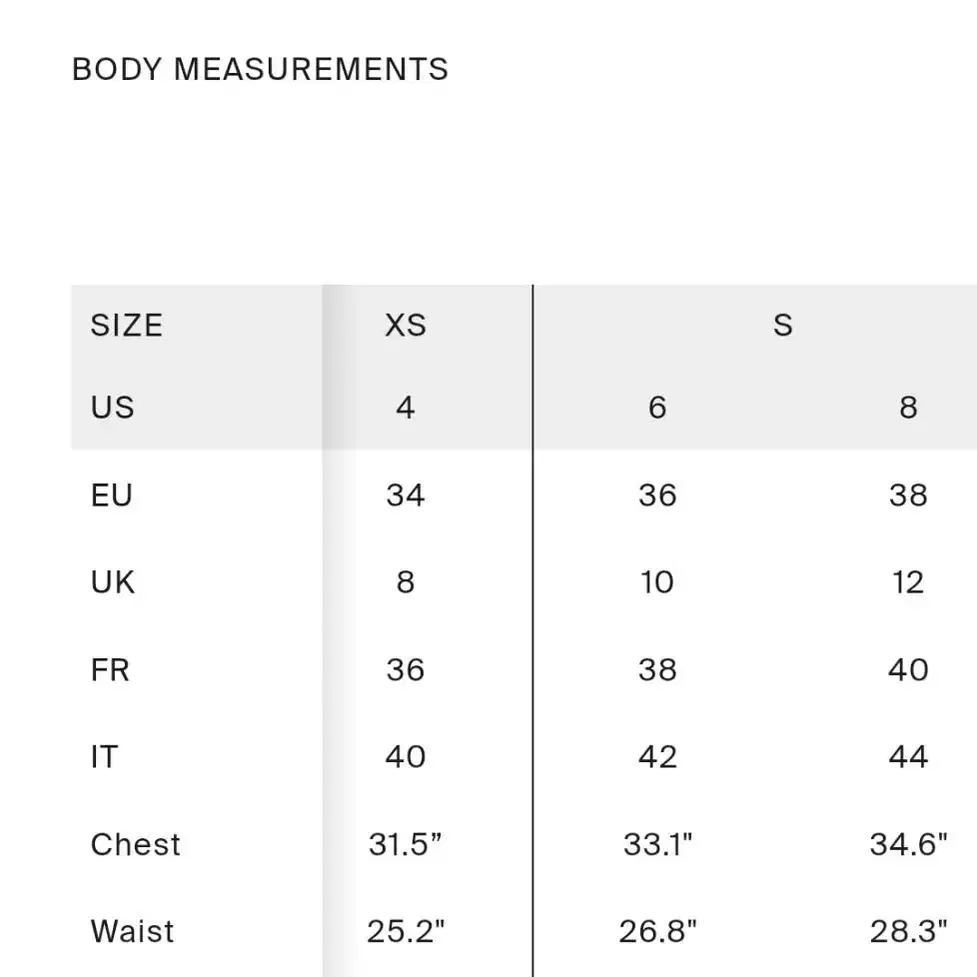The image size is (977, 977).
Task: Click the Waist row label
Action: click(132, 932)
